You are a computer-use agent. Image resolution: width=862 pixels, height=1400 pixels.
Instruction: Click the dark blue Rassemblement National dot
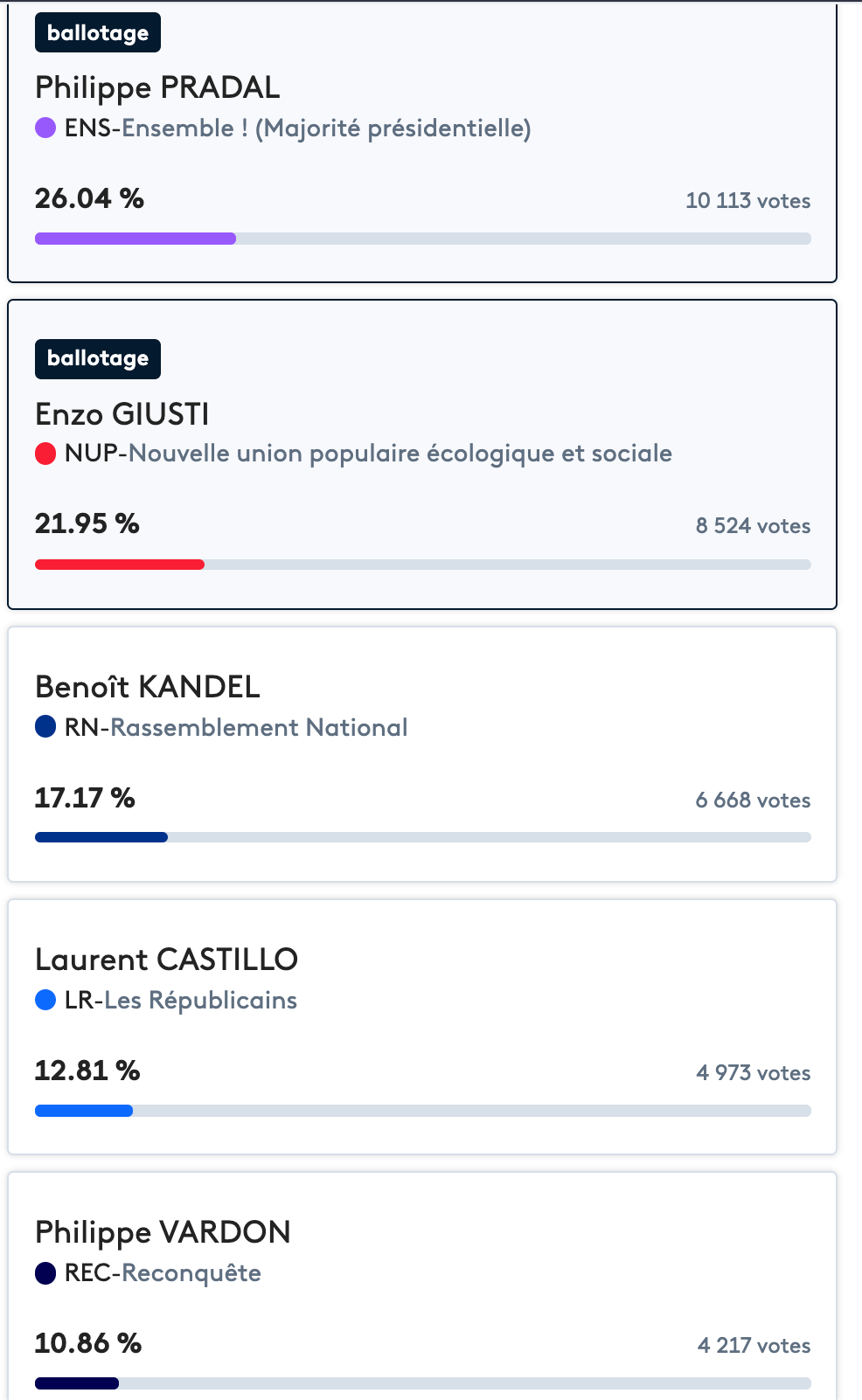[x=45, y=727]
